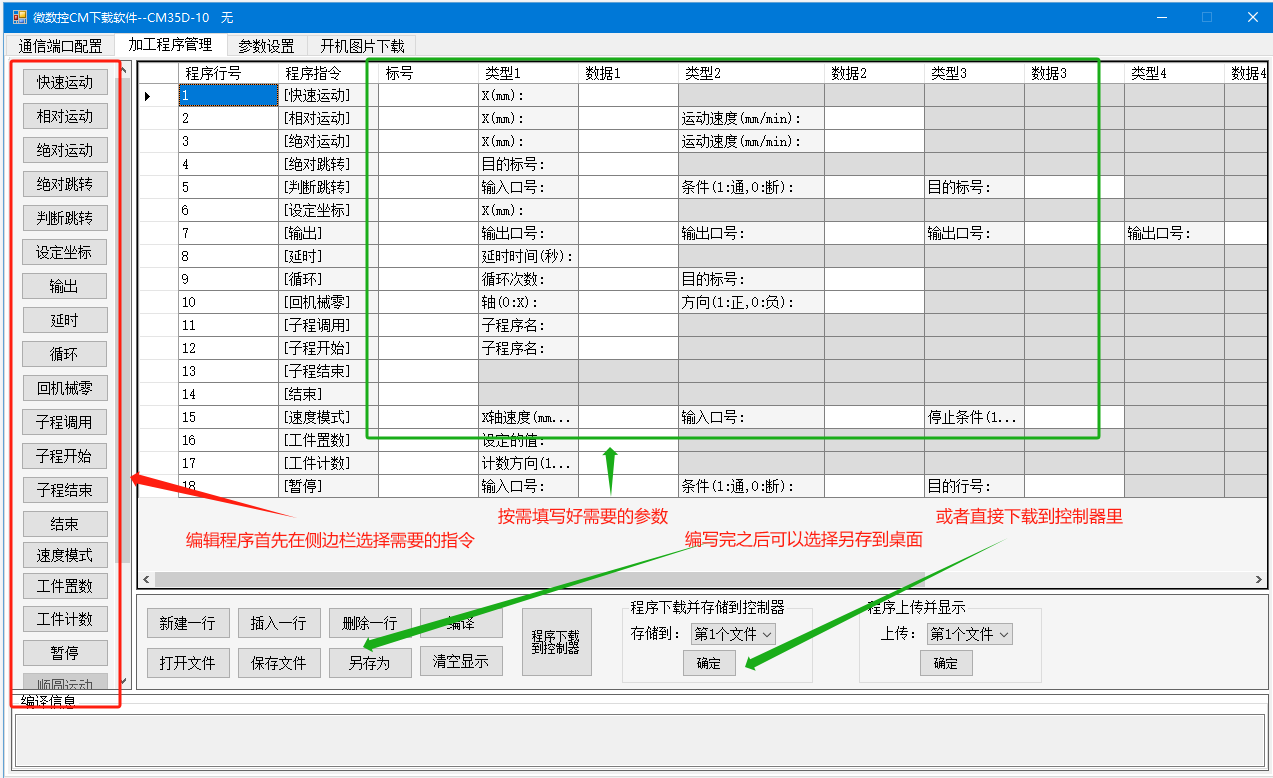Click the 类型1 column header
This screenshot has width=1273, height=778.
(529, 73)
